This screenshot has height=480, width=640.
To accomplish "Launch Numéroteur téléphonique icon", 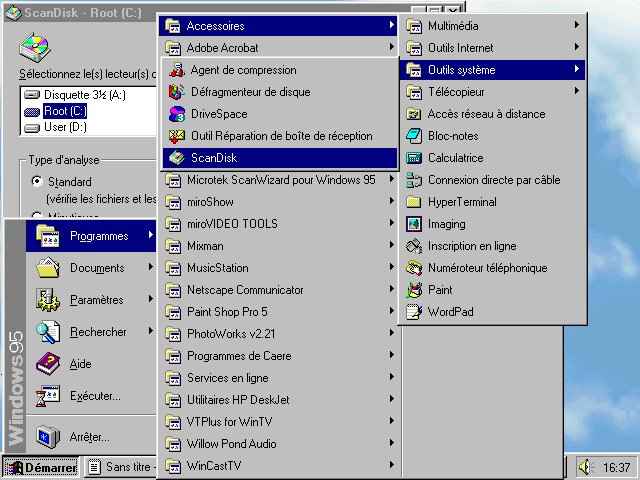I will (x=414, y=268).
